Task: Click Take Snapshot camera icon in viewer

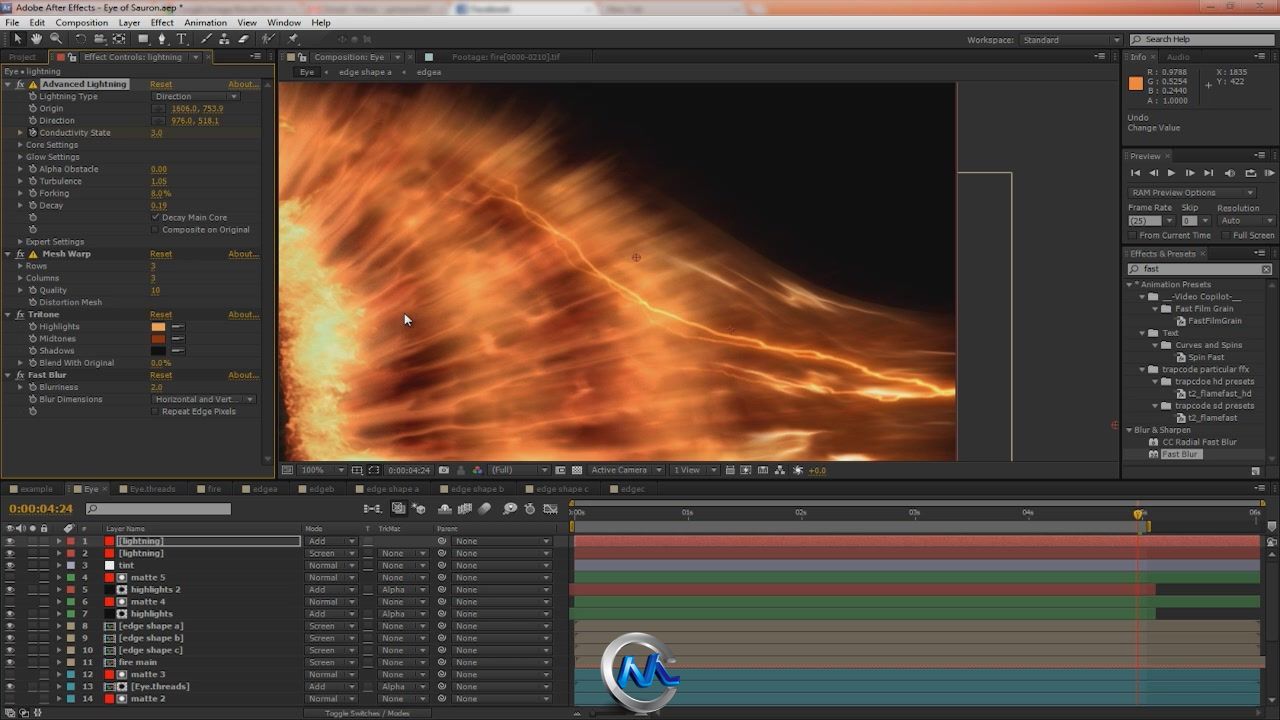Action: point(444,470)
